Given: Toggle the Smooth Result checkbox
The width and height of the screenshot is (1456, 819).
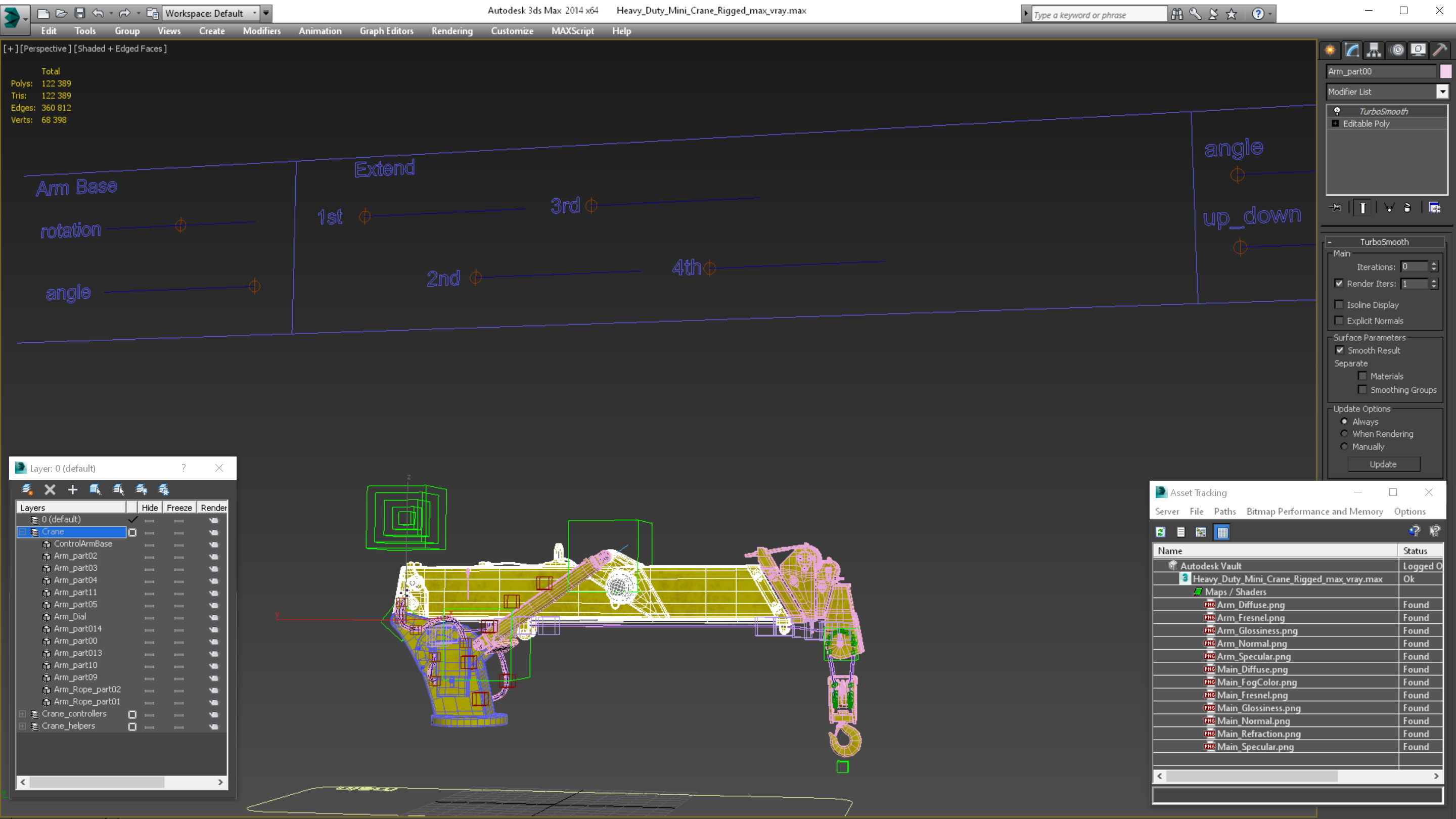Looking at the screenshot, I should (1340, 350).
